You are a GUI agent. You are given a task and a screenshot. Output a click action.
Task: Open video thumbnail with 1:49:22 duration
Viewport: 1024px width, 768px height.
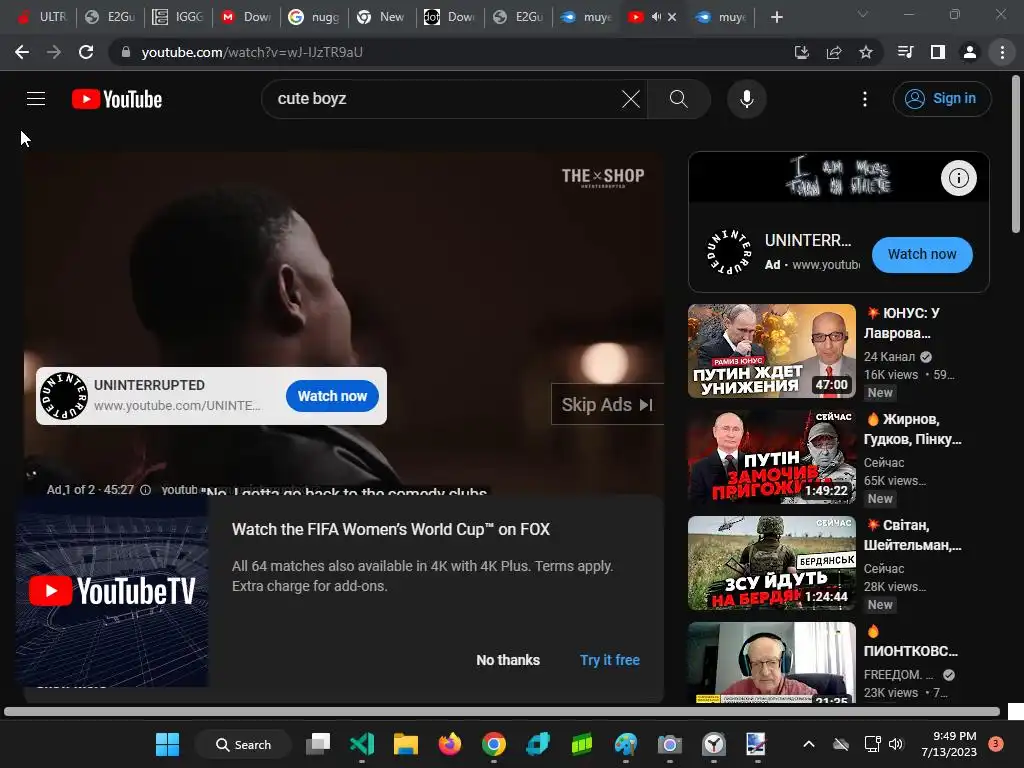(771, 456)
